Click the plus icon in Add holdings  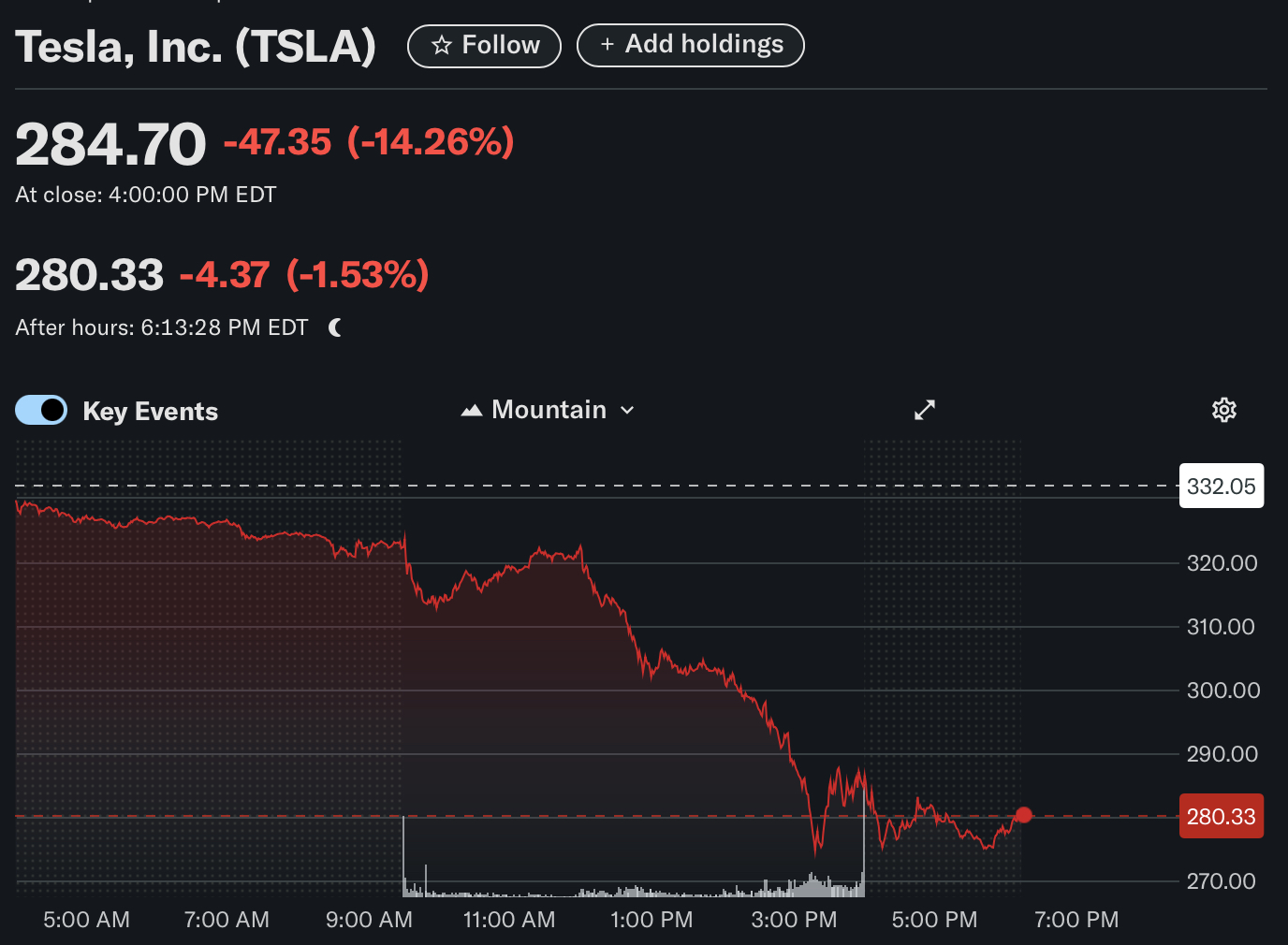click(605, 44)
